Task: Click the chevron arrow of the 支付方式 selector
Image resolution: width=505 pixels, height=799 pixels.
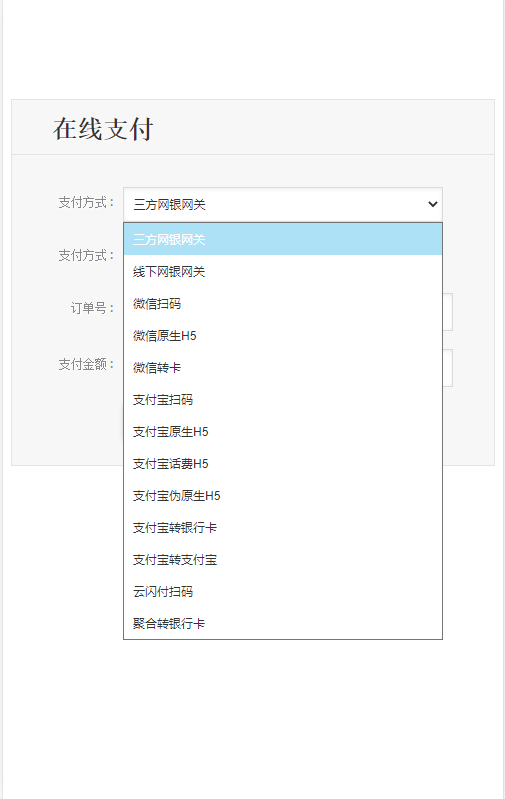Action: point(433,204)
